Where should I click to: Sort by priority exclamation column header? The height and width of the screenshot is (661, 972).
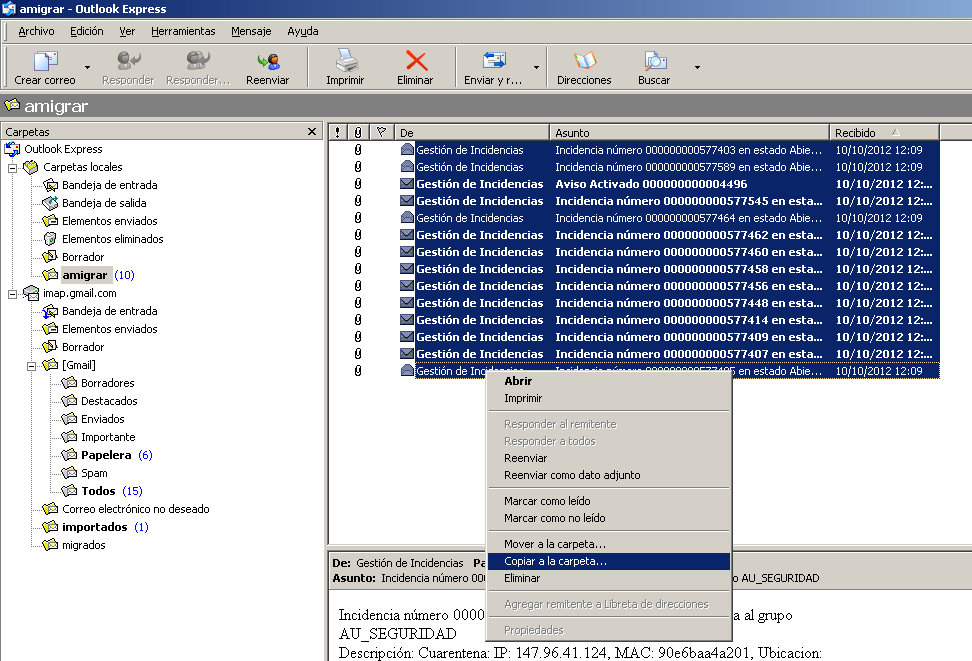337,132
